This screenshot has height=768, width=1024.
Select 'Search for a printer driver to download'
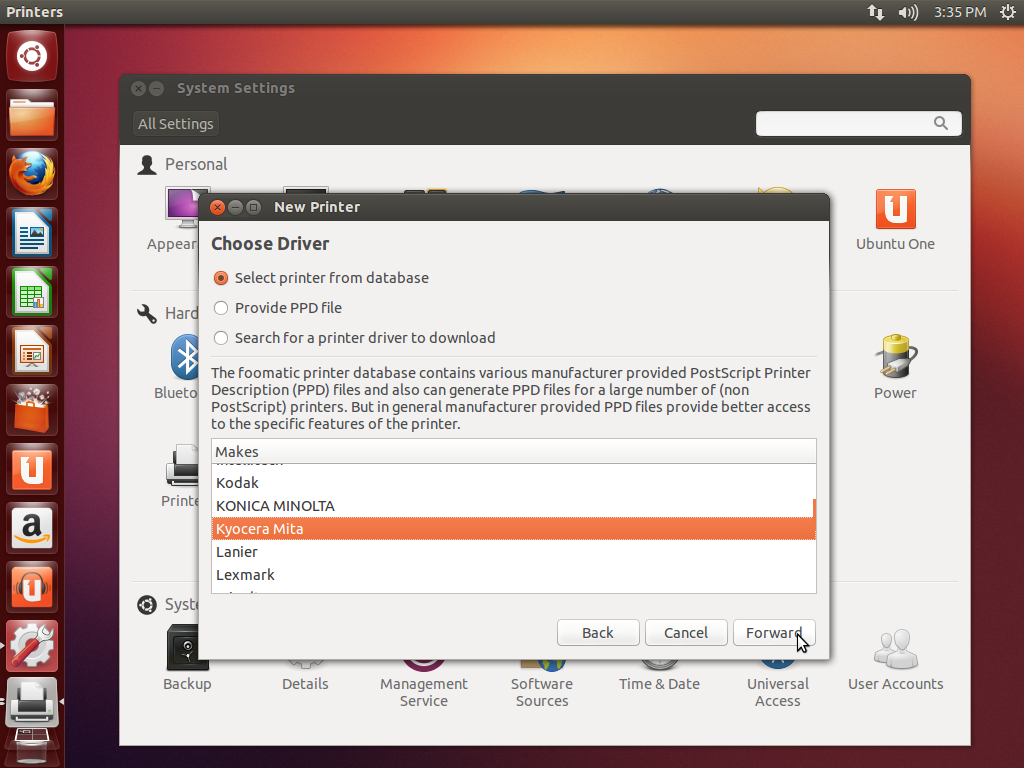[221, 338]
